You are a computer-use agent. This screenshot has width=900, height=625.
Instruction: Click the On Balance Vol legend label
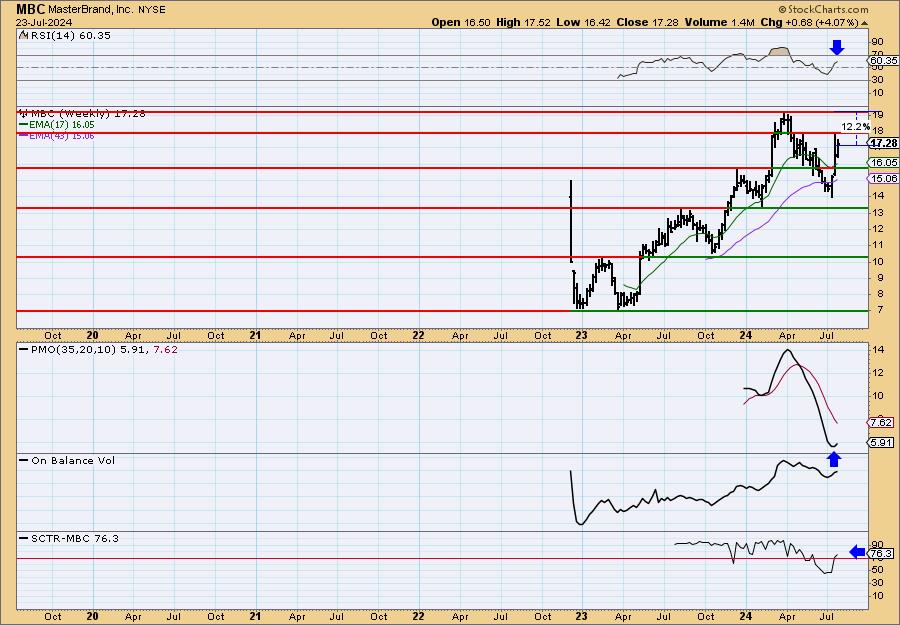point(73,460)
